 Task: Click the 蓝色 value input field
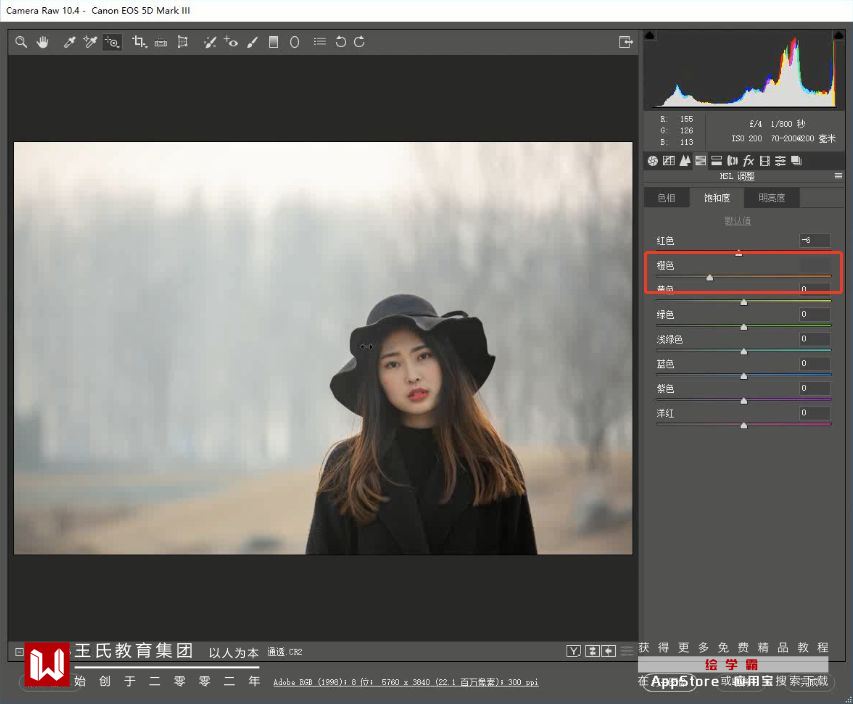click(814, 363)
